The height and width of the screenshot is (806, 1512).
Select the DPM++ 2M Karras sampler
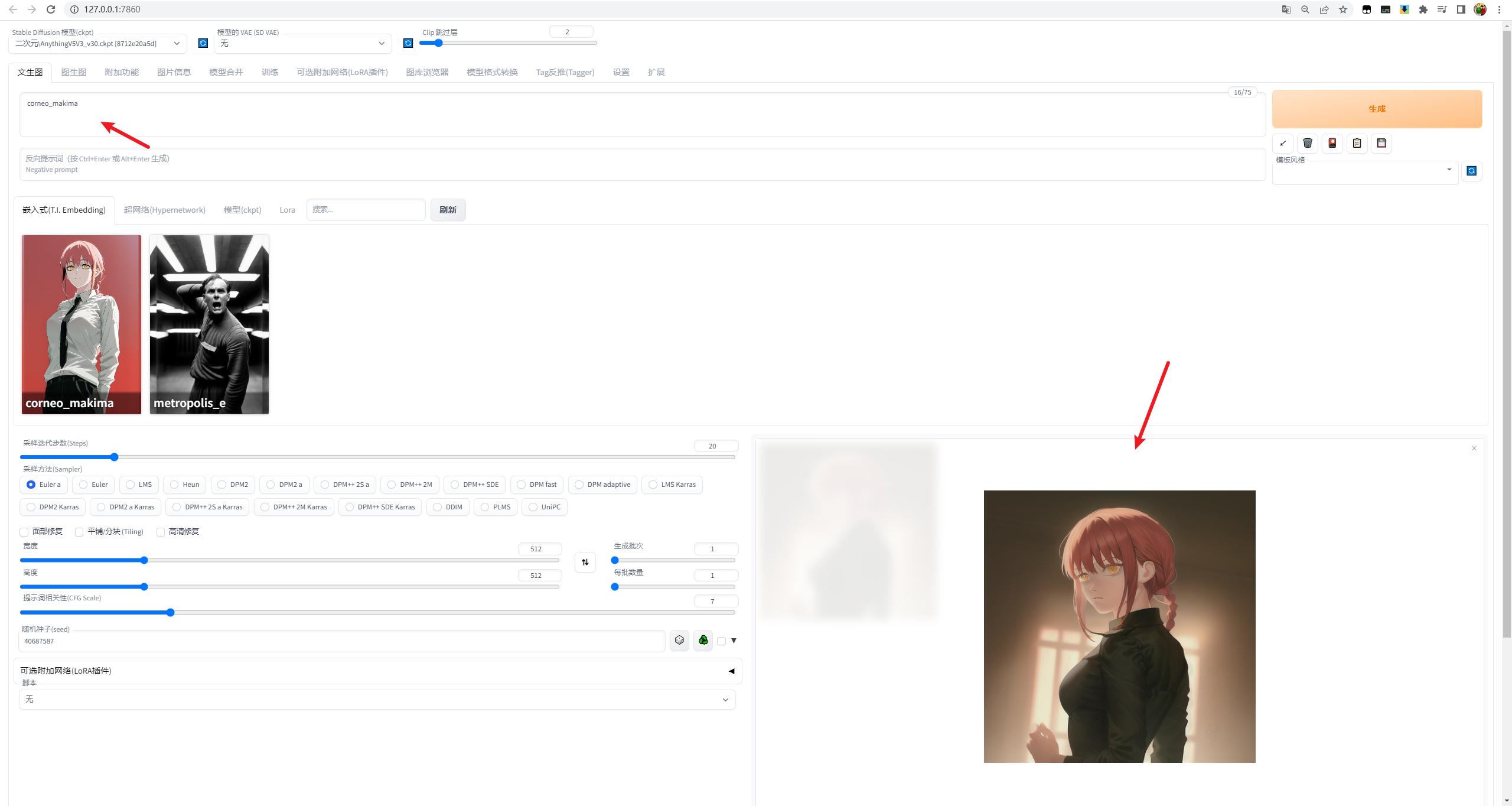click(294, 507)
